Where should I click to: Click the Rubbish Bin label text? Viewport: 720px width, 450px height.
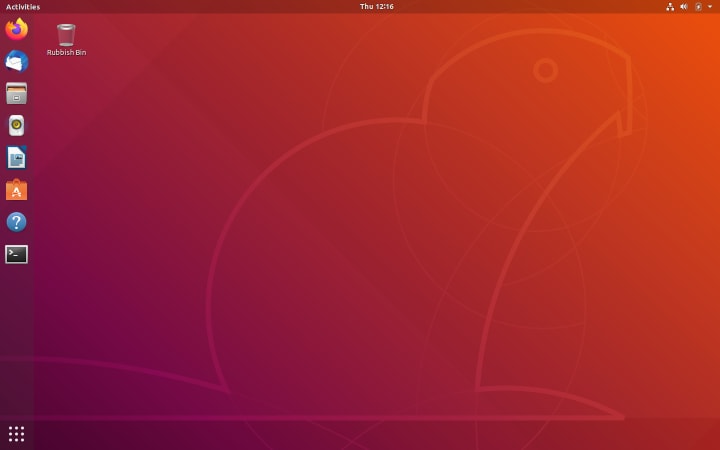66,52
